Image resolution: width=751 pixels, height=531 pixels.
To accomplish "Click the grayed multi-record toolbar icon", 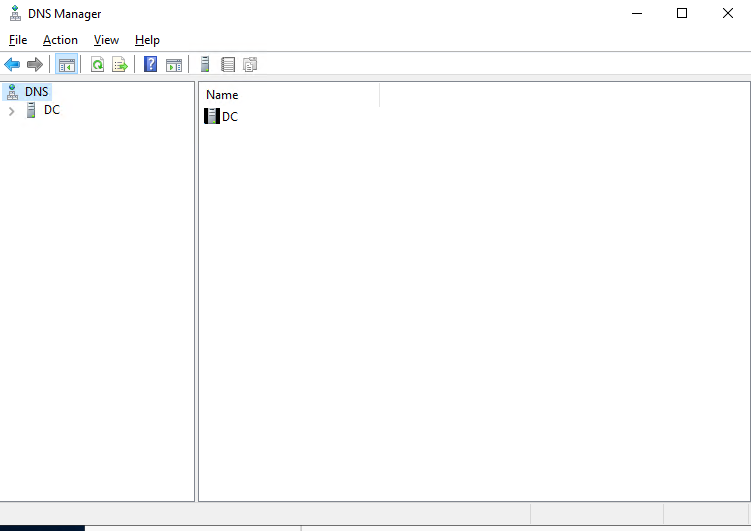I will pyautogui.click(x=250, y=64).
